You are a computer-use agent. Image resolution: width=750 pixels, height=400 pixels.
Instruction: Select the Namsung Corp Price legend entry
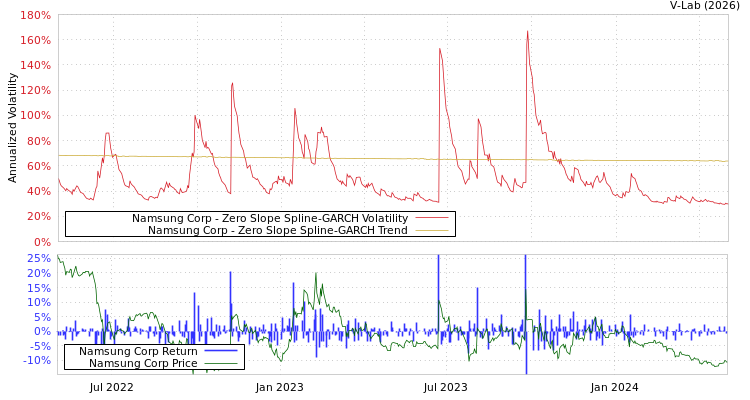tap(143, 363)
